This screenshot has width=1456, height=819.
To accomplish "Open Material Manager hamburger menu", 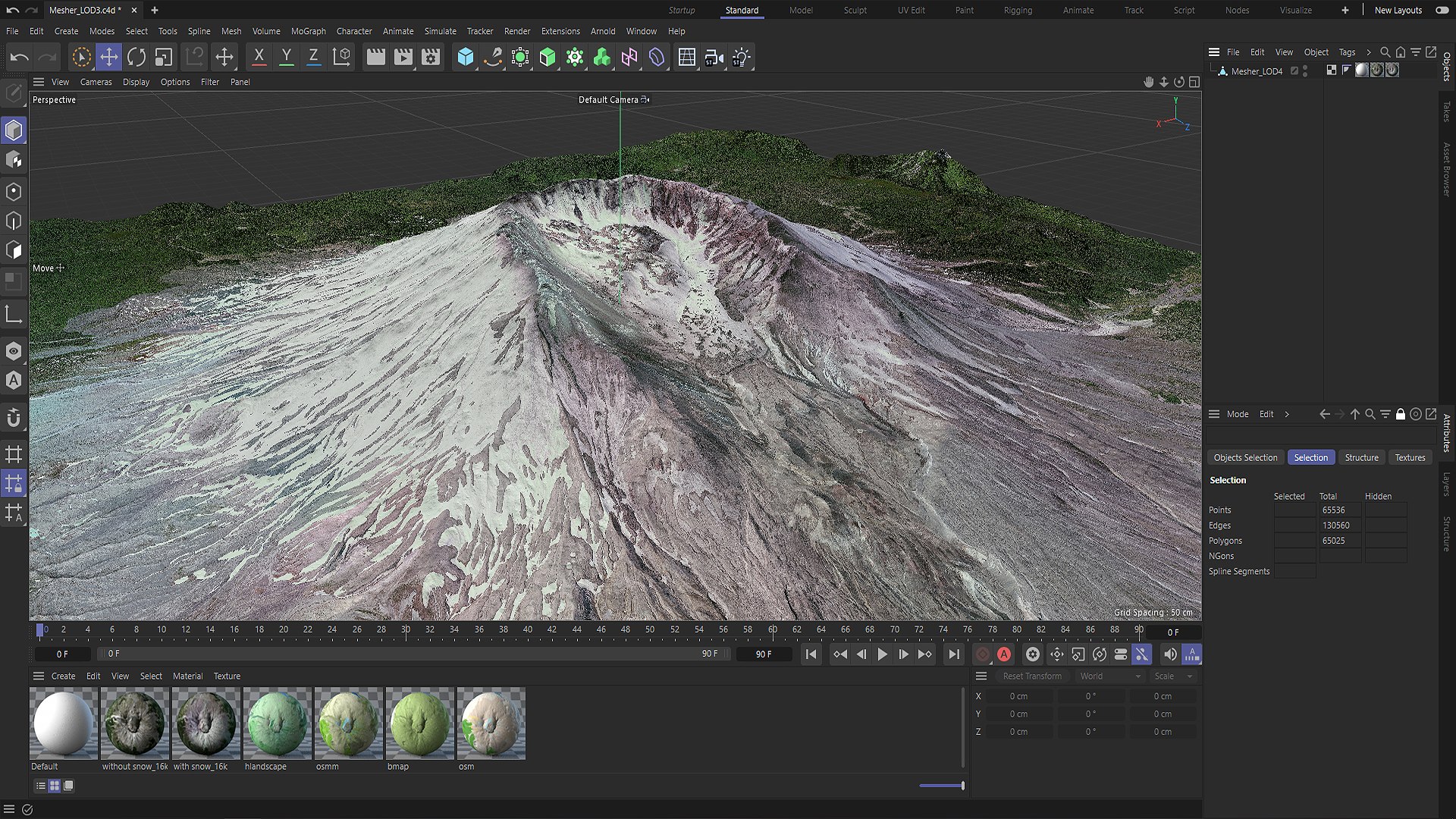I will pyautogui.click(x=39, y=676).
